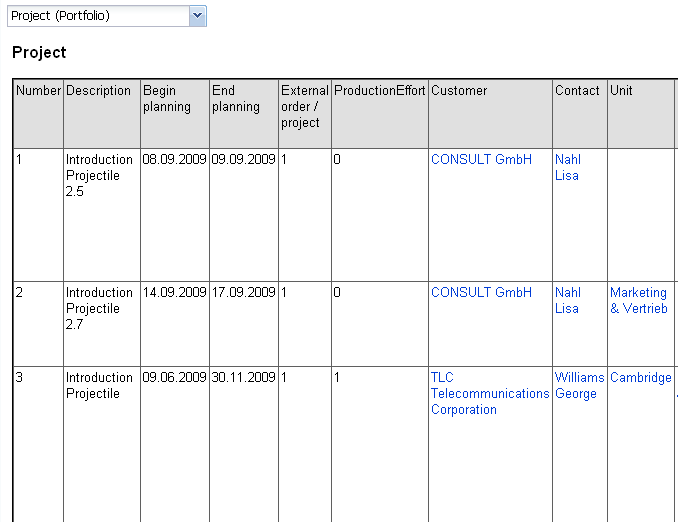The image size is (678, 522).
Task: Select the End planning column header
Action: point(236,99)
